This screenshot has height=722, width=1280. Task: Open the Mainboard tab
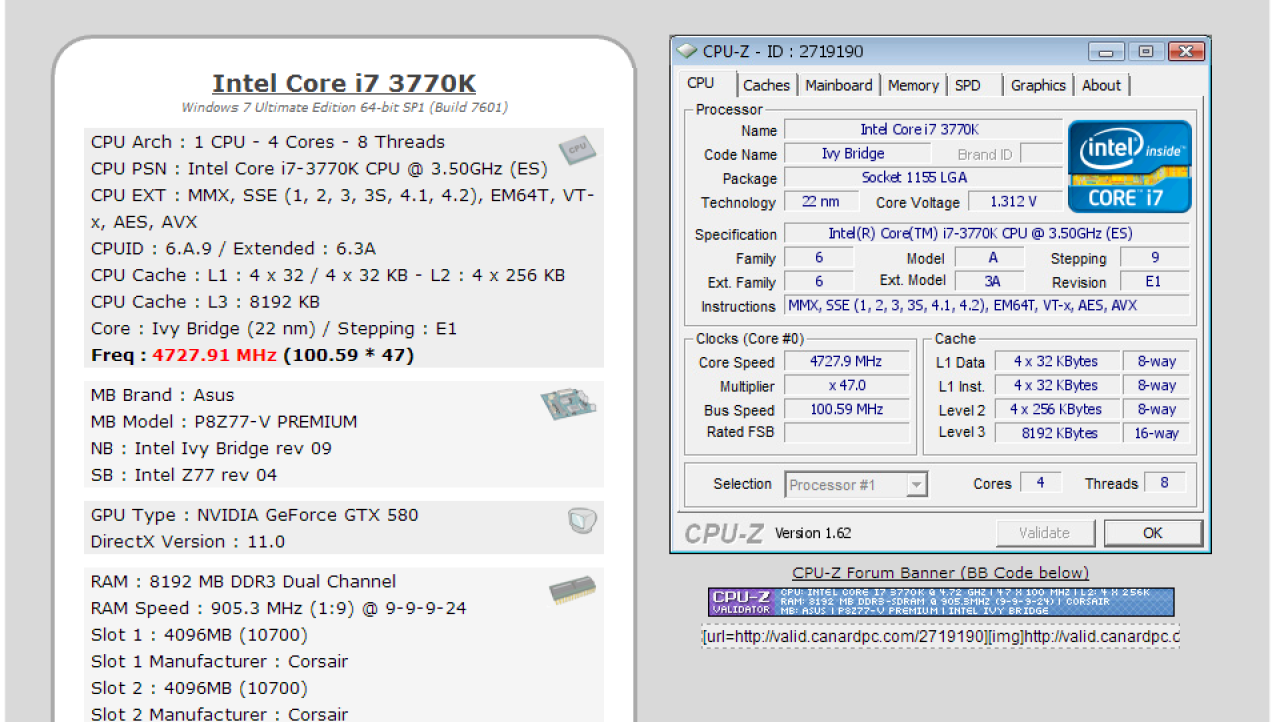(839, 86)
